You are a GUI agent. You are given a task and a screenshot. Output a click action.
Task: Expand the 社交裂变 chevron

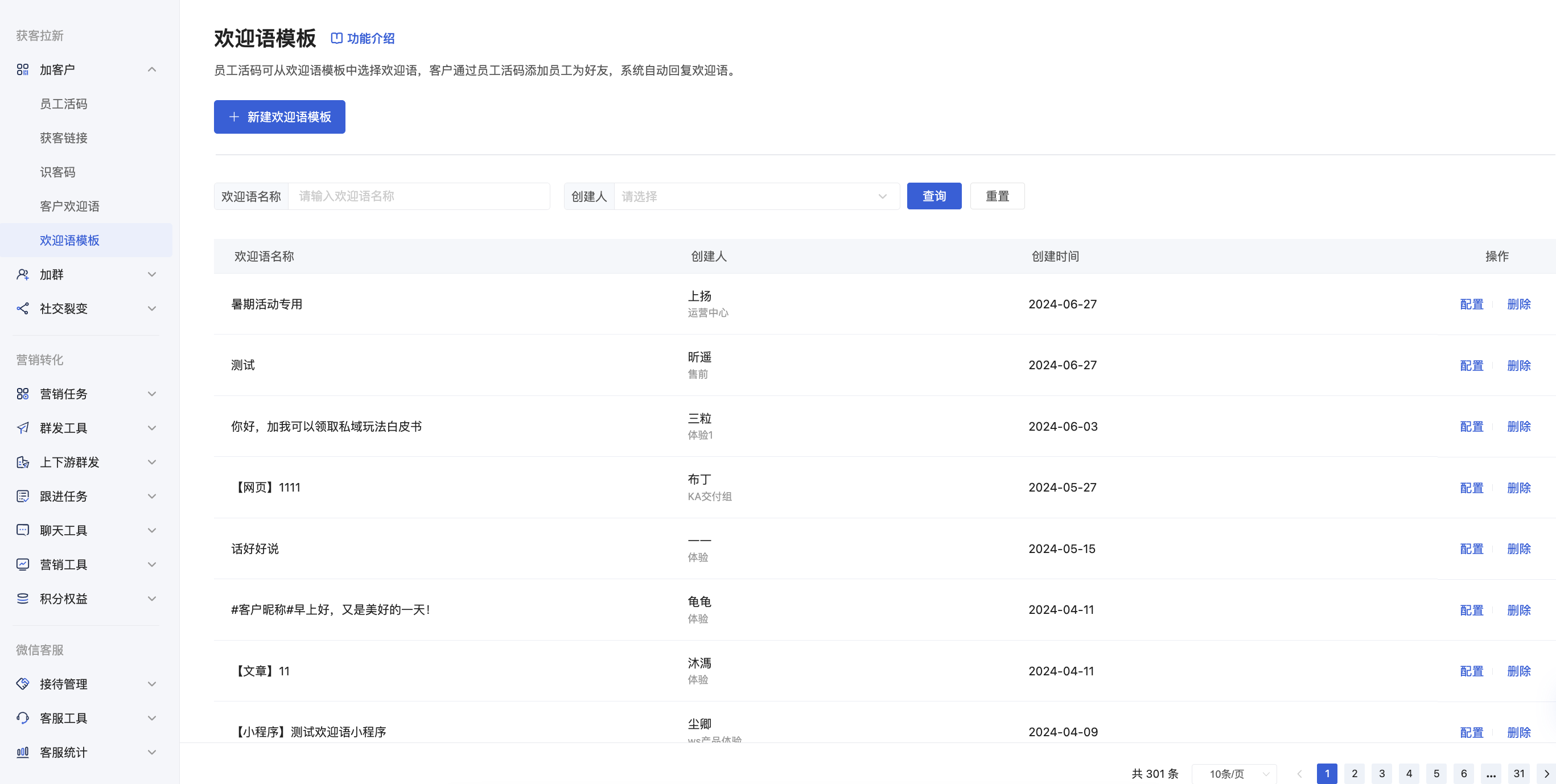(151, 308)
